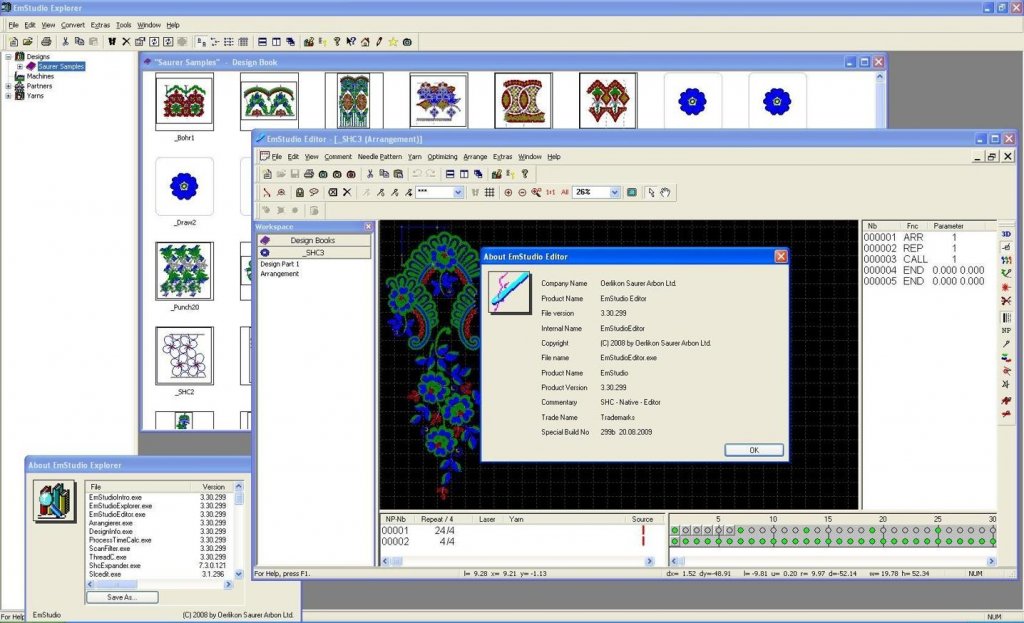Click the _SHC3 button in Workspace panel
Screen dimensions: 1024x623
(x=314, y=253)
